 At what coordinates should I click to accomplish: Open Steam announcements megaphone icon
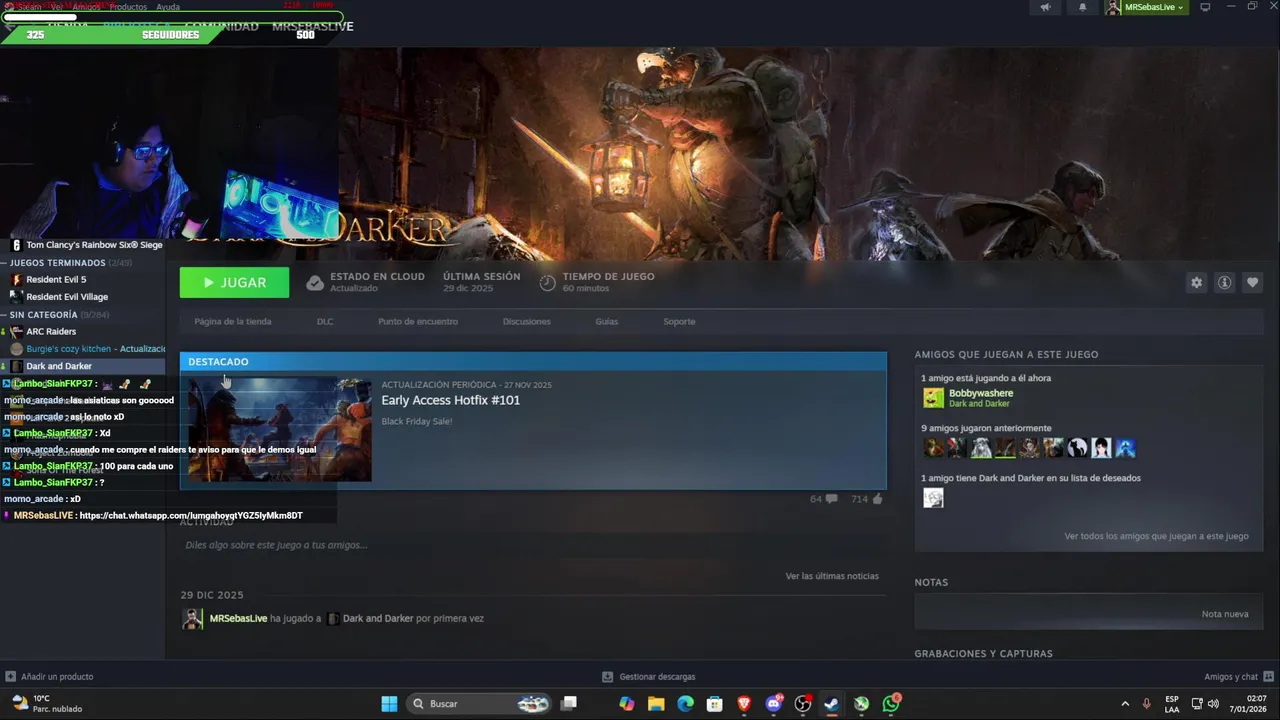1045,7
